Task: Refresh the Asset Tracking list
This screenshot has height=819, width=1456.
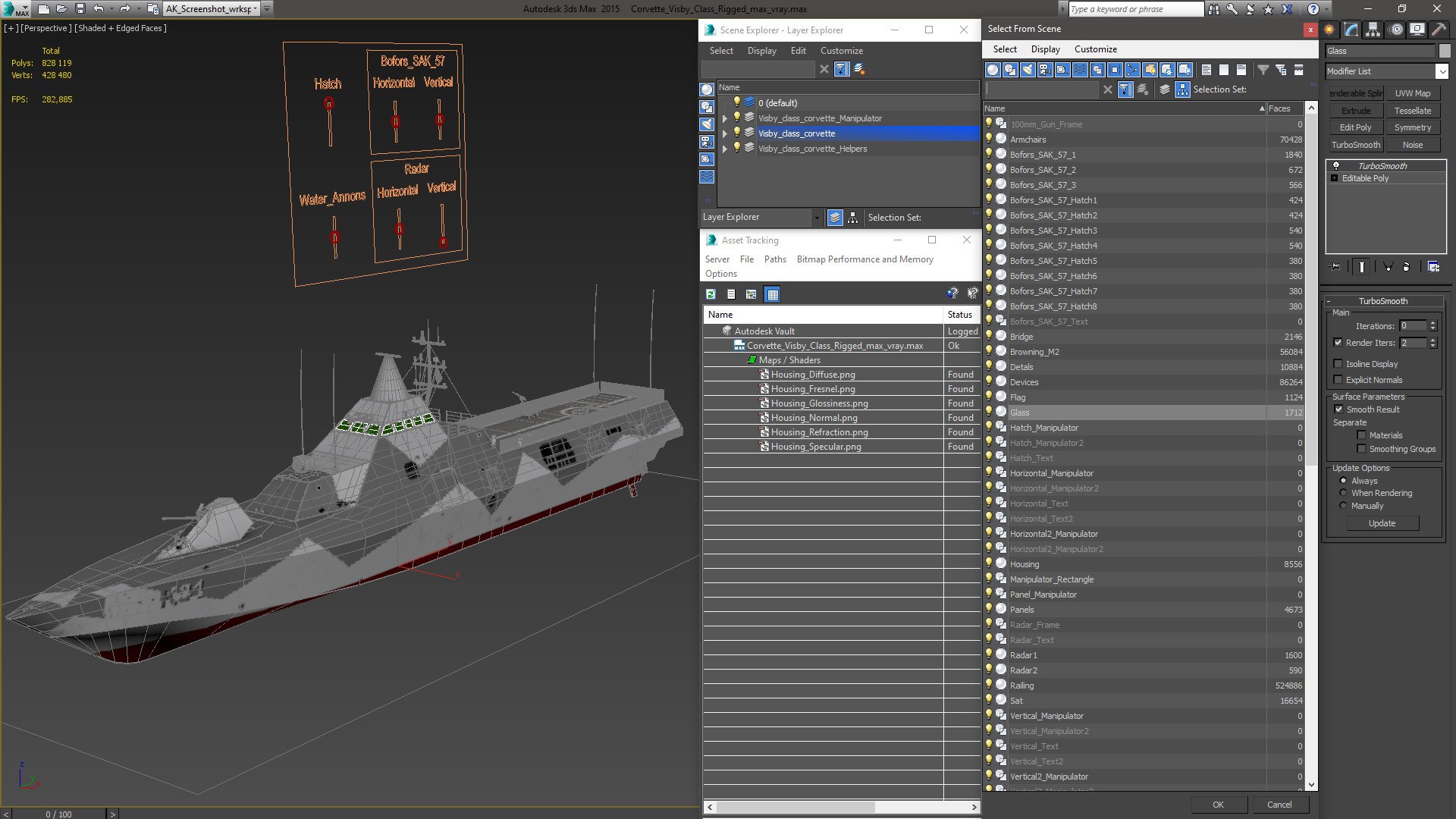Action: pyautogui.click(x=711, y=294)
